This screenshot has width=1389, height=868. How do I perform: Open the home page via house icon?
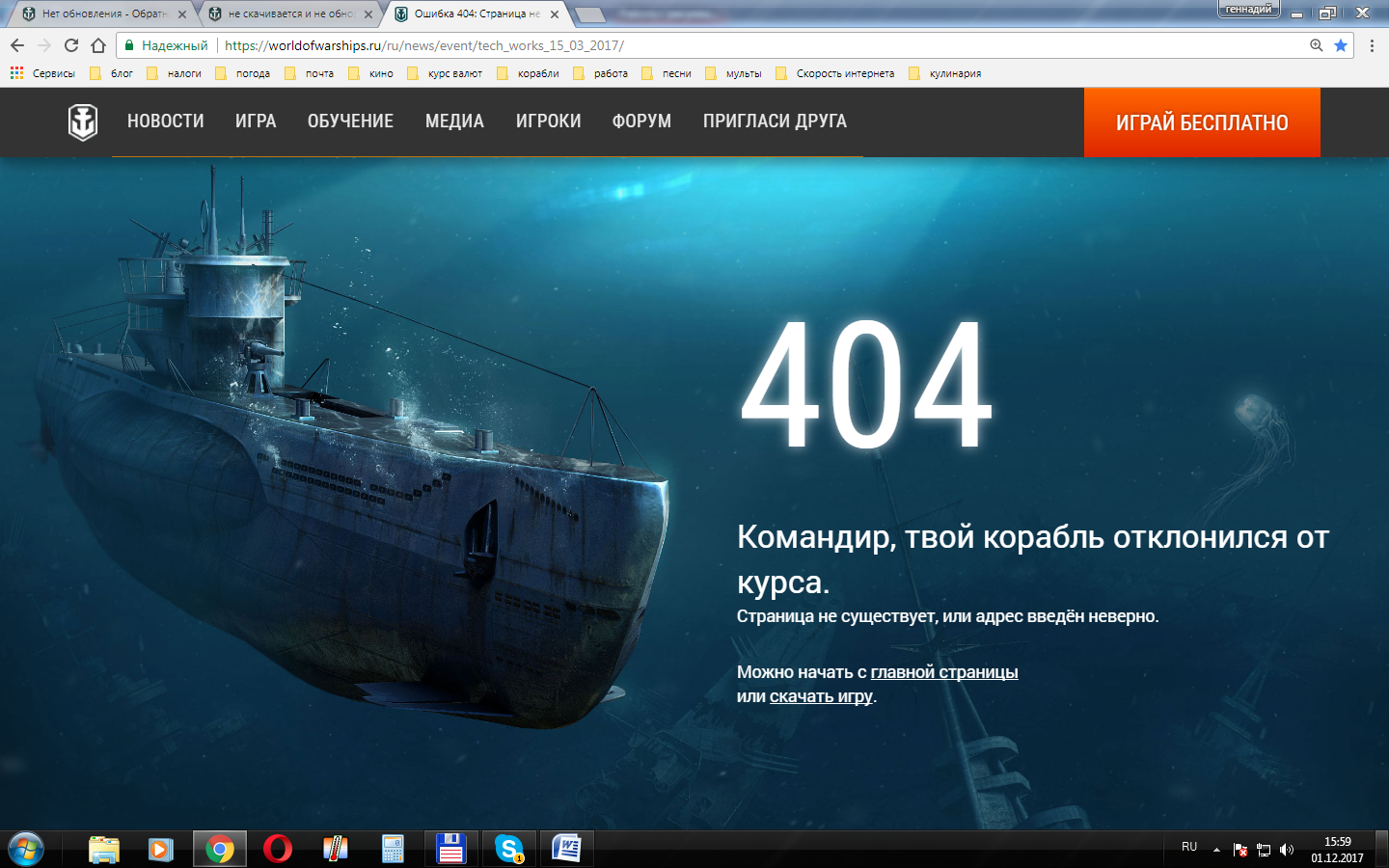[98, 45]
